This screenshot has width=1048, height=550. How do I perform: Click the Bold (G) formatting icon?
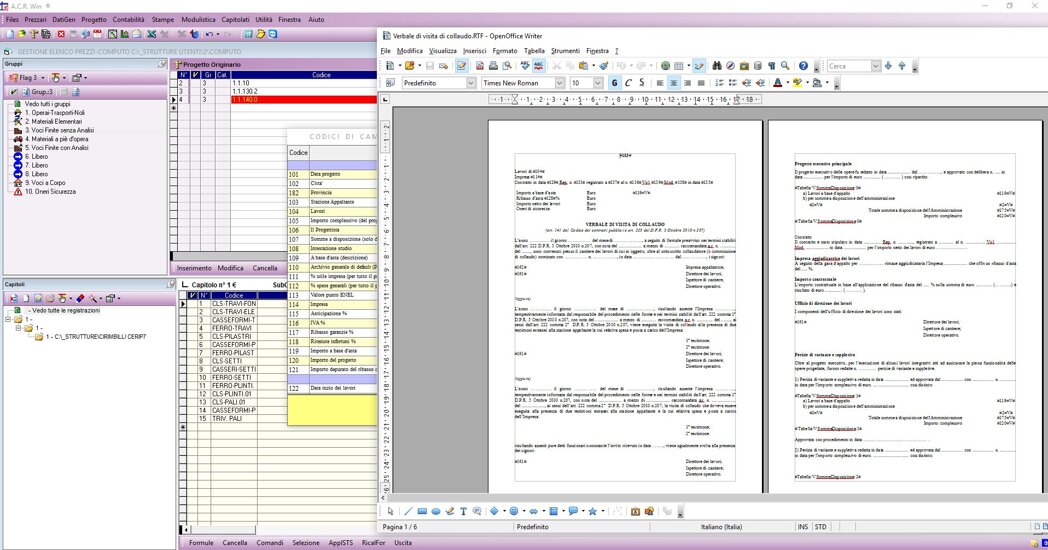tap(614, 83)
